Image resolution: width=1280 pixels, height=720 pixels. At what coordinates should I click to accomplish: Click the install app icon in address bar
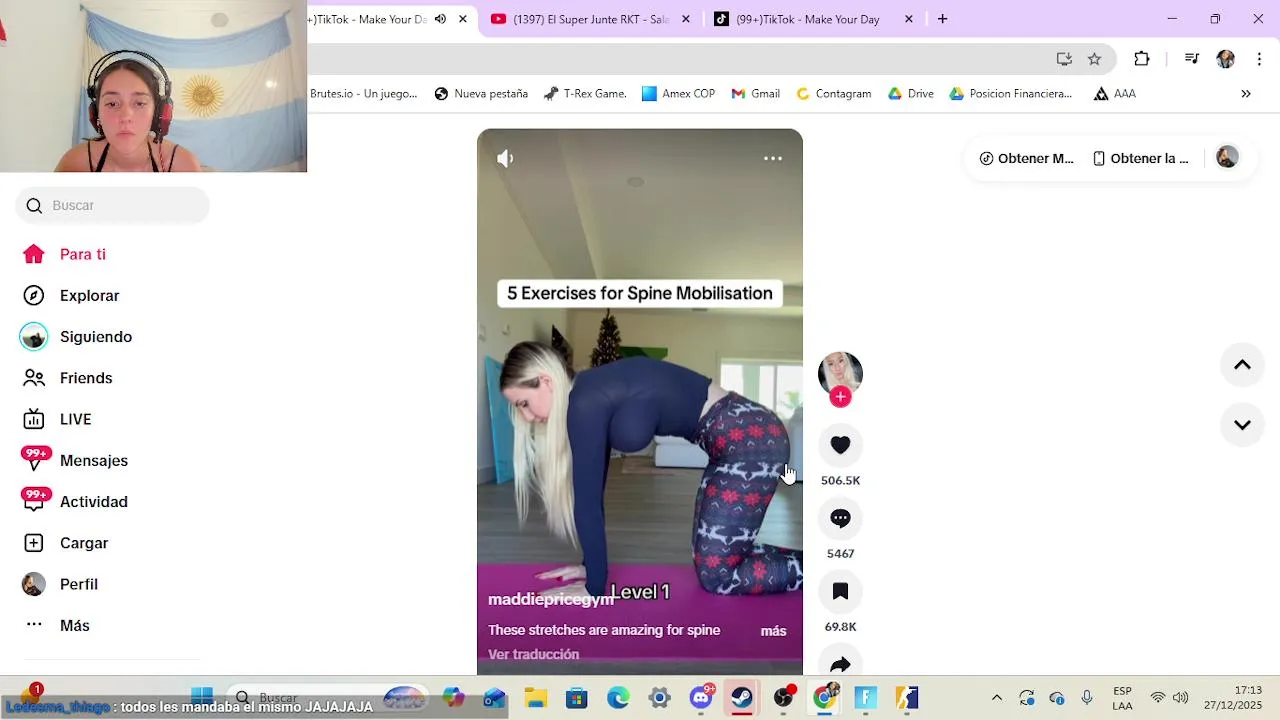pos(1064,59)
